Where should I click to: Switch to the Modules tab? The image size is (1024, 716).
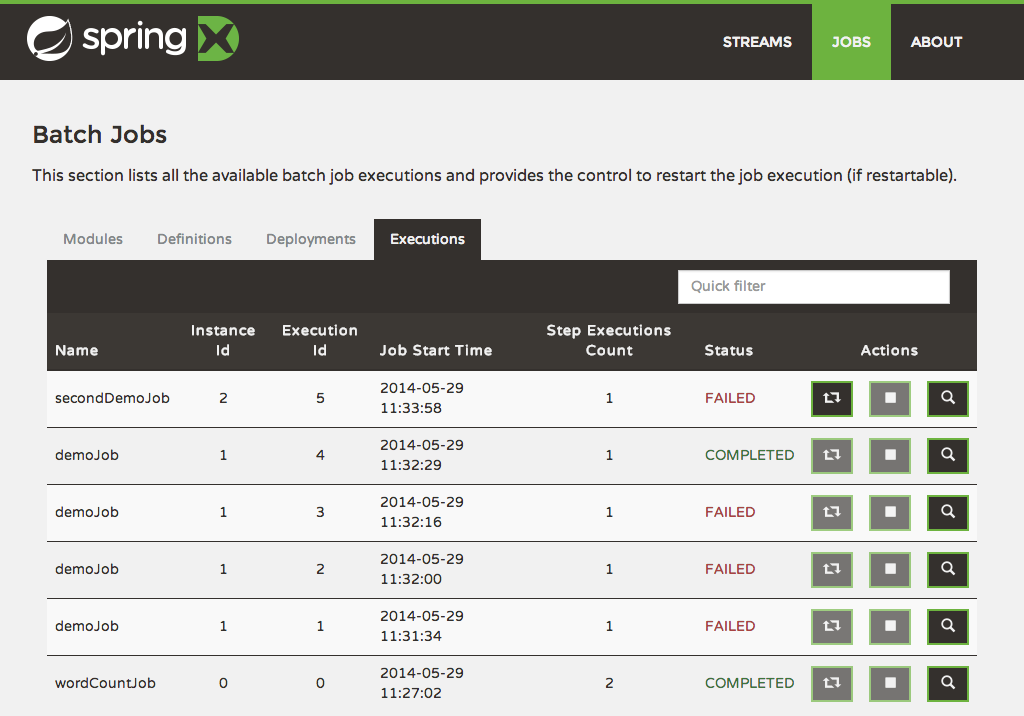[93, 239]
